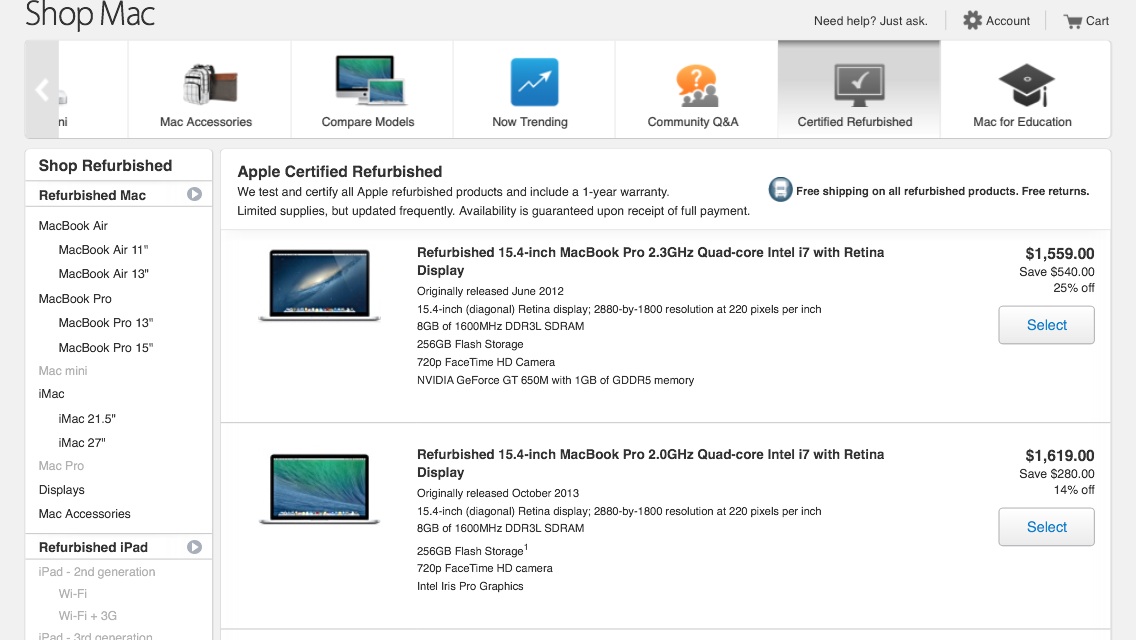Open the Now Trending chart icon
Viewport: 1136px width, 640px height.
(x=534, y=82)
